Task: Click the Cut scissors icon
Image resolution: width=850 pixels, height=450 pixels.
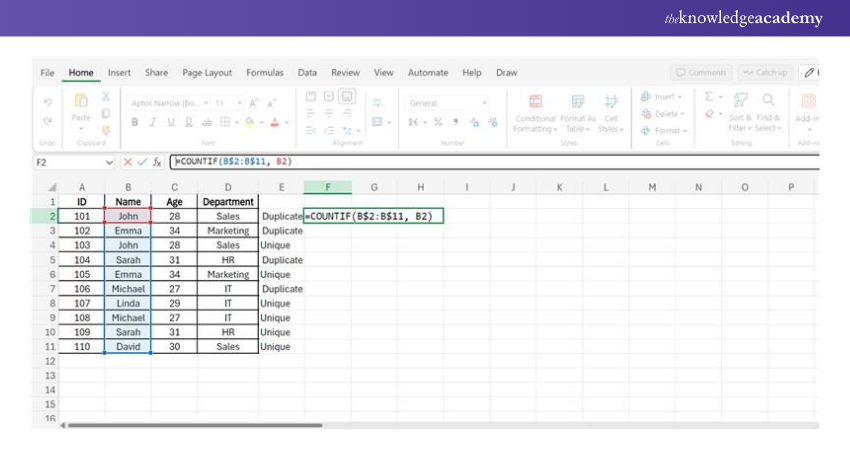Action: tap(105, 96)
